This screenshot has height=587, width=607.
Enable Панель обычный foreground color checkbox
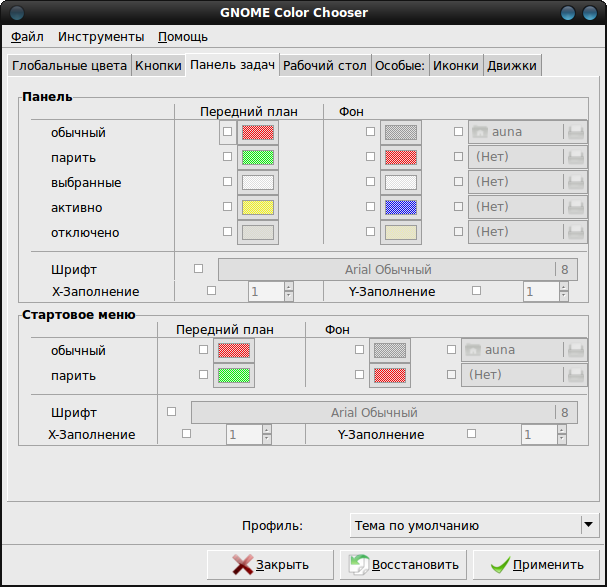click(228, 132)
